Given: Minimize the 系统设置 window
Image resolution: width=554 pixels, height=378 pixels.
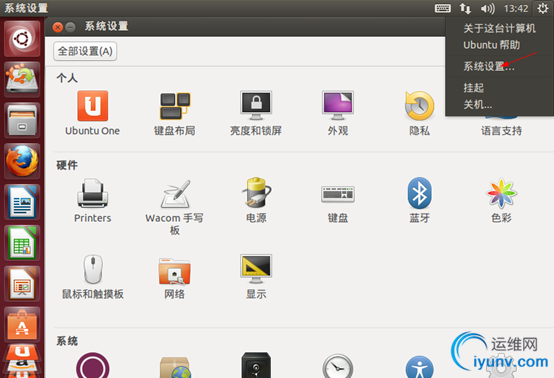Looking at the screenshot, I should click(71, 27).
